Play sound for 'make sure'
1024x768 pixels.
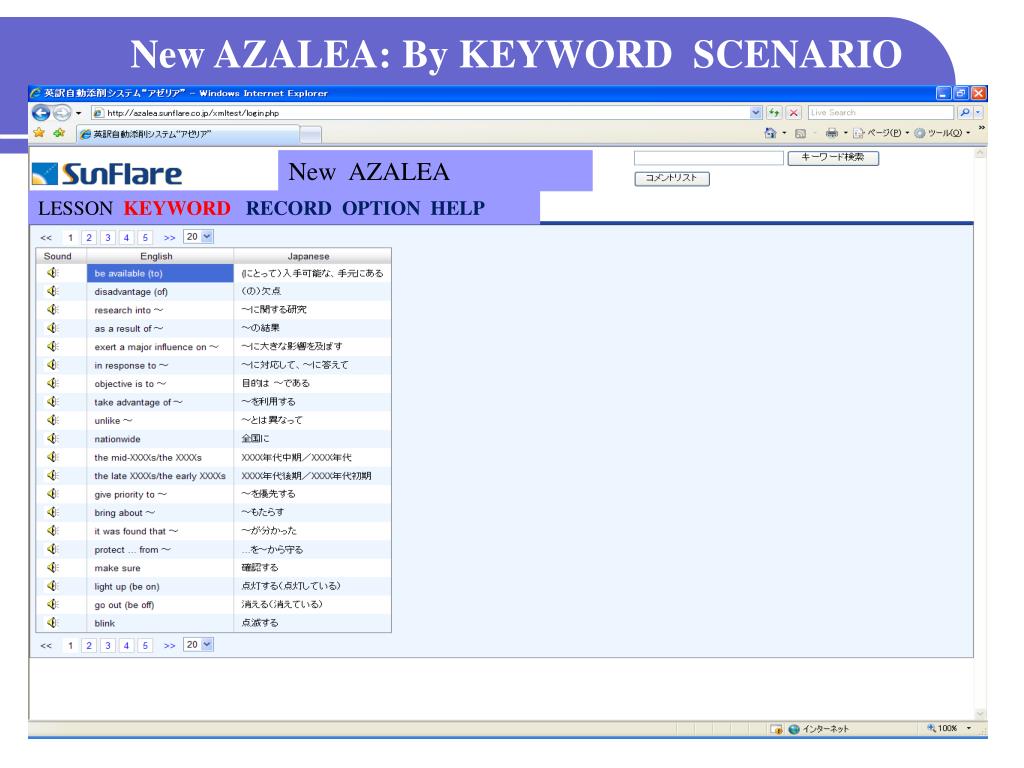(x=53, y=568)
